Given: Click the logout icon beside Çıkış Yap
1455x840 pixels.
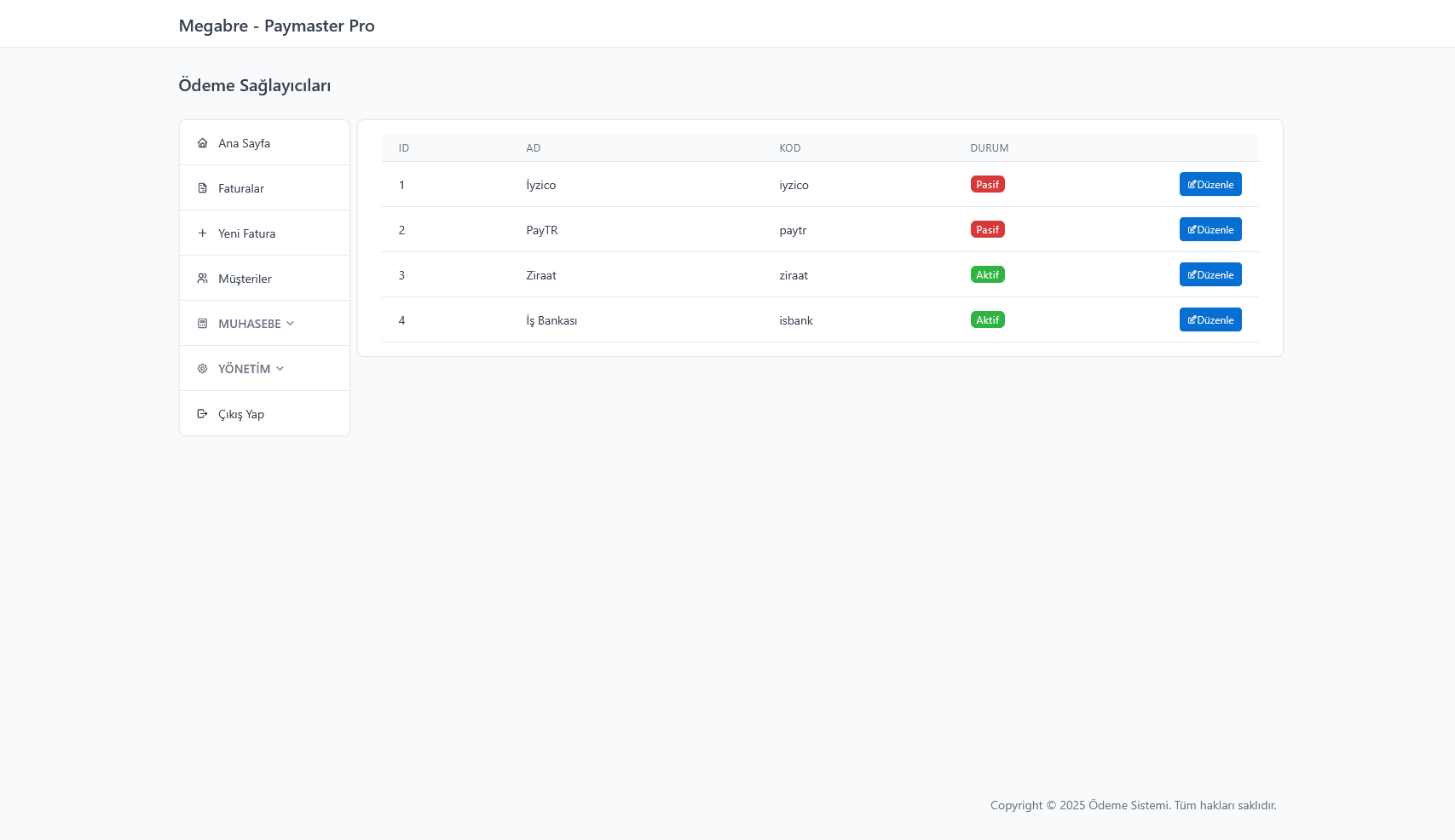Looking at the screenshot, I should click(x=202, y=414).
